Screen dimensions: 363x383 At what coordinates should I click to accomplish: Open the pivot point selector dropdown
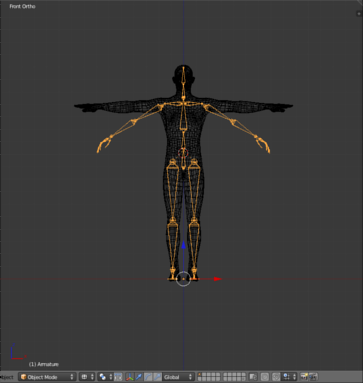tap(105, 377)
